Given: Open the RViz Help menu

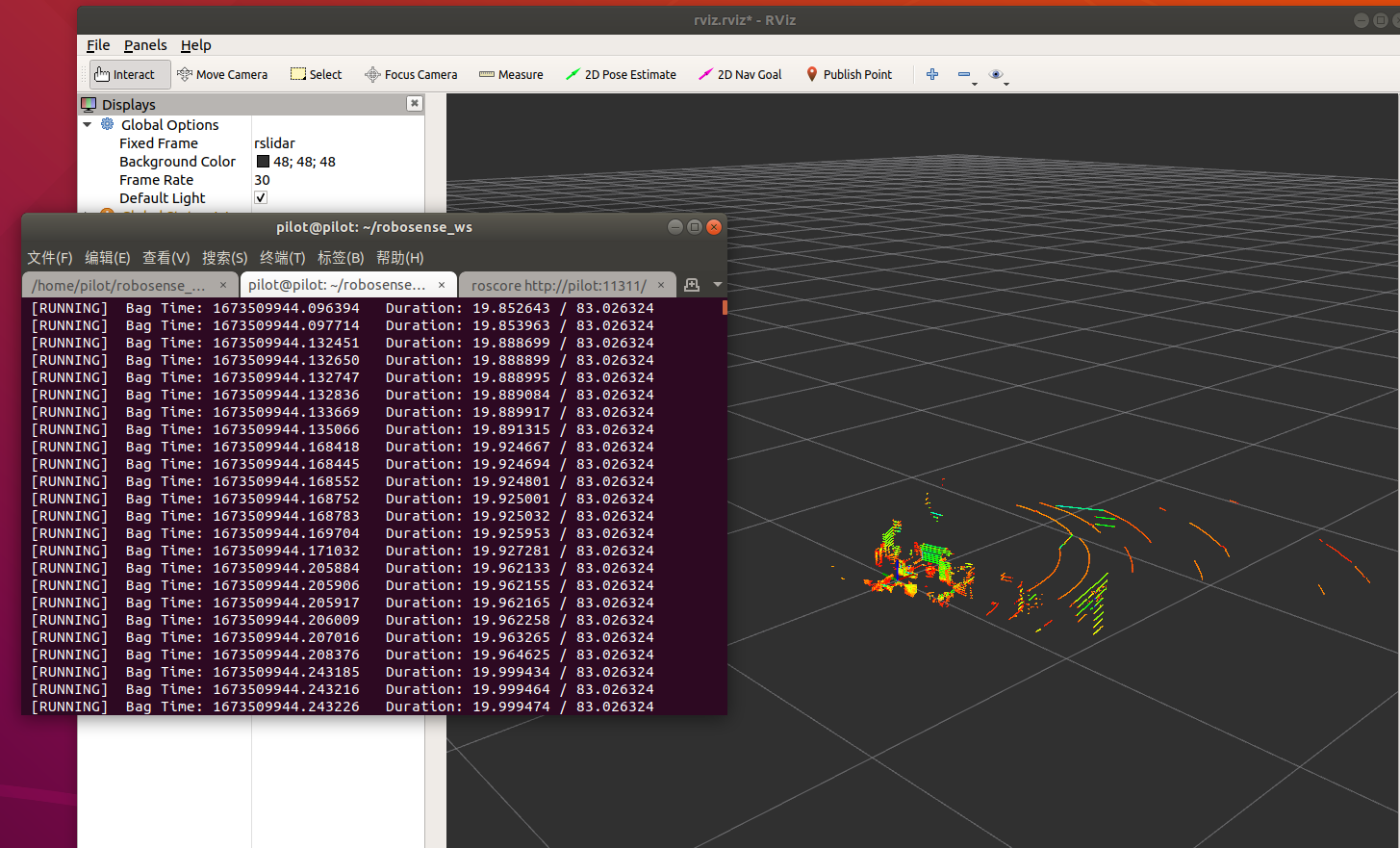Looking at the screenshot, I should (195, 45).
